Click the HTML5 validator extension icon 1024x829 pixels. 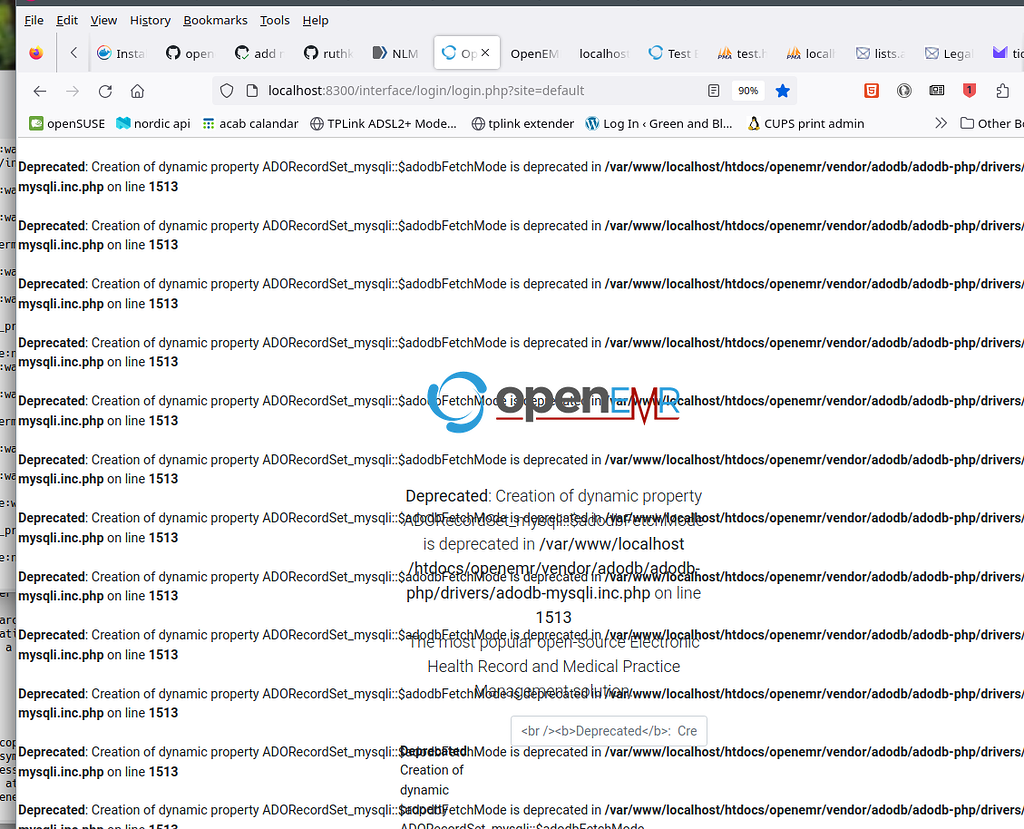click(870, 90)
